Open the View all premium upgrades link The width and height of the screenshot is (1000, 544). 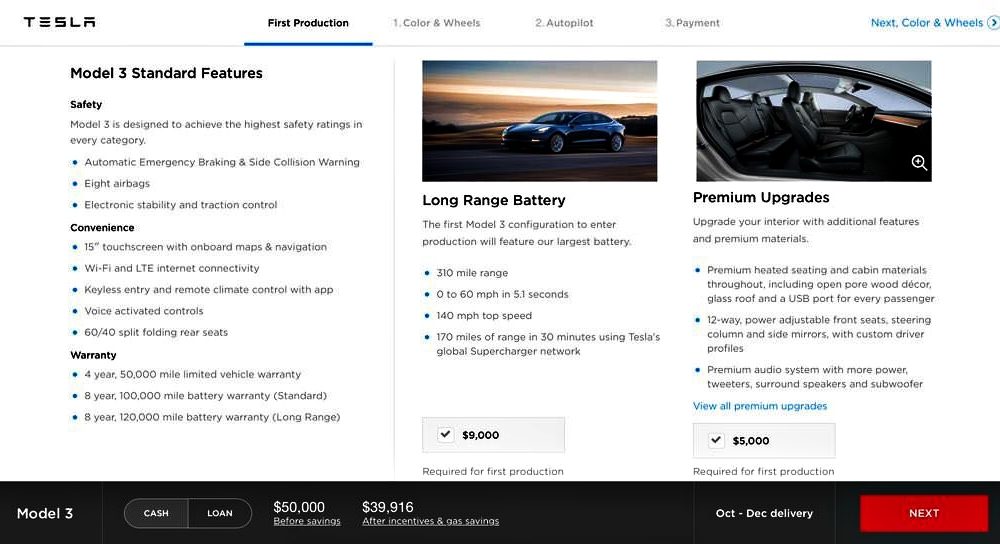point(760,406)
